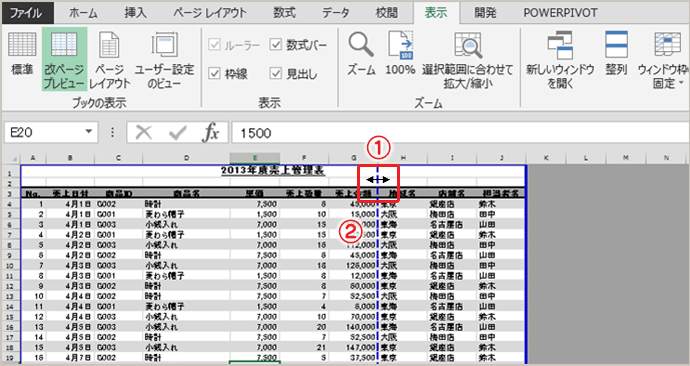Click 選択範囲に合わせて拡大/縮小
The height and width of the screenshot is (366, 690).
(468, 60)
